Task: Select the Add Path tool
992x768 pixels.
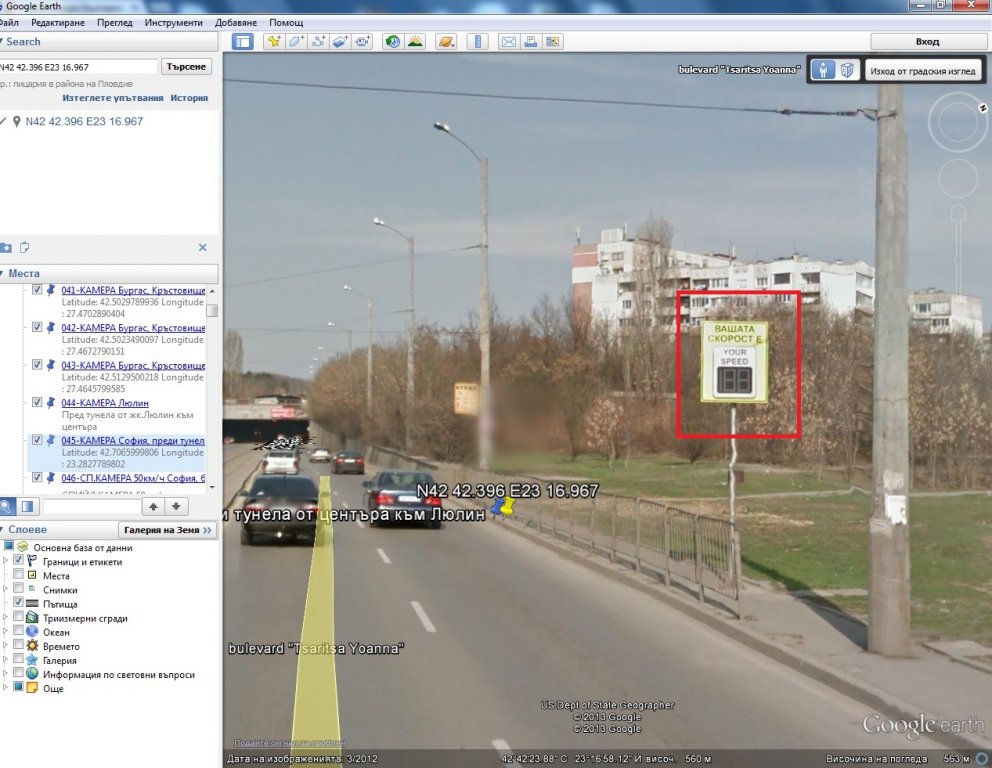Action: tap(319, 42)
